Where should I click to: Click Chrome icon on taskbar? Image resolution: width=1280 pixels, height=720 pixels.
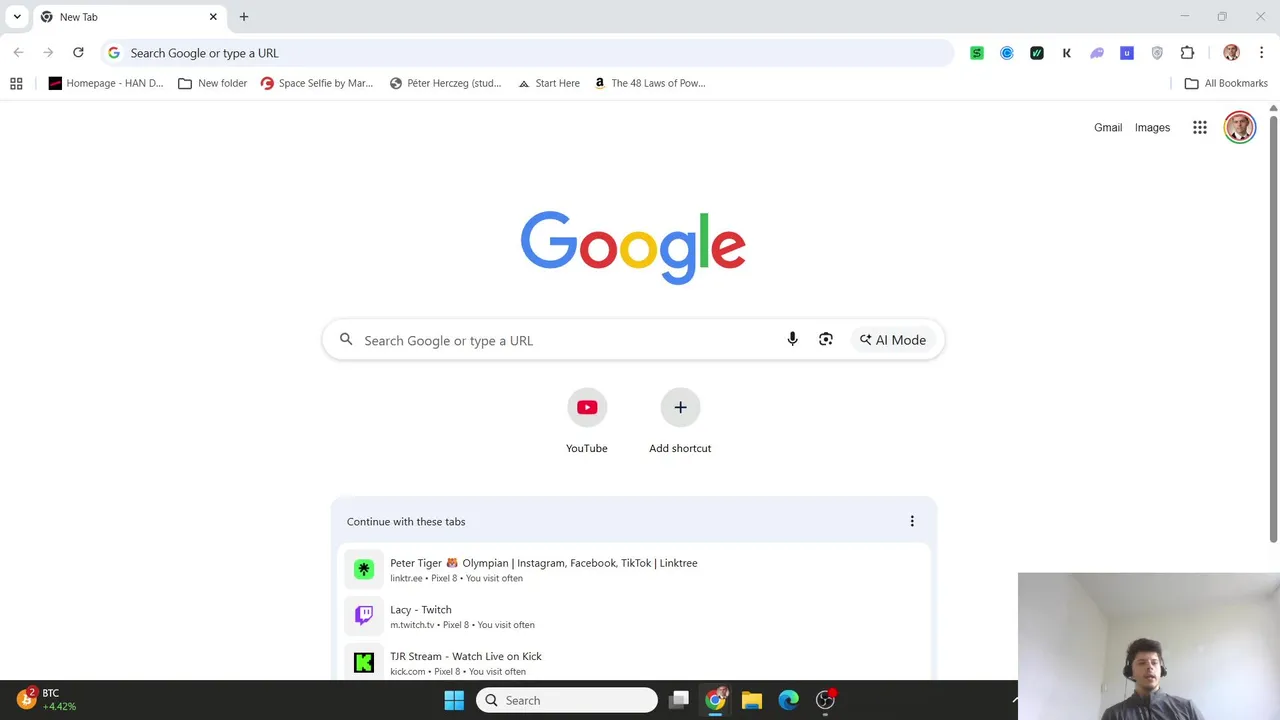[716, 700]
